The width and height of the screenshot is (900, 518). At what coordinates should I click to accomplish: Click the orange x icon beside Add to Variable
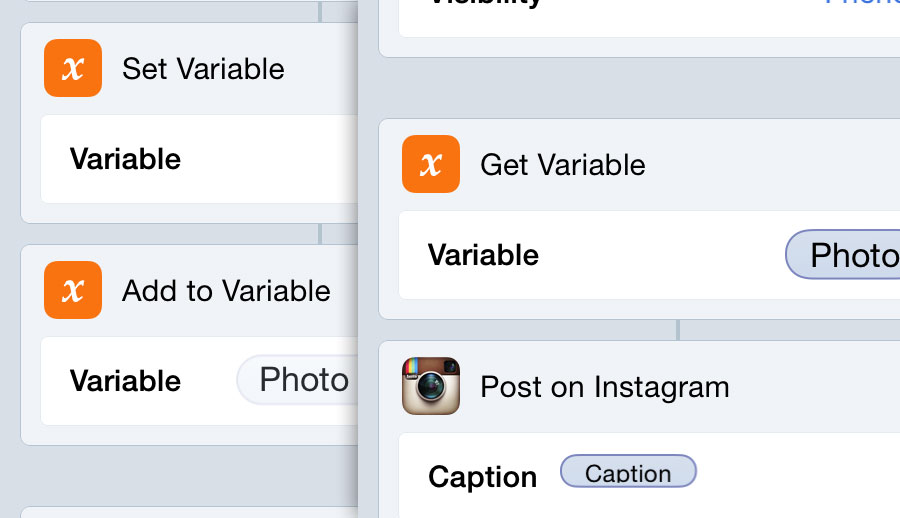click(x=73, y=290)
